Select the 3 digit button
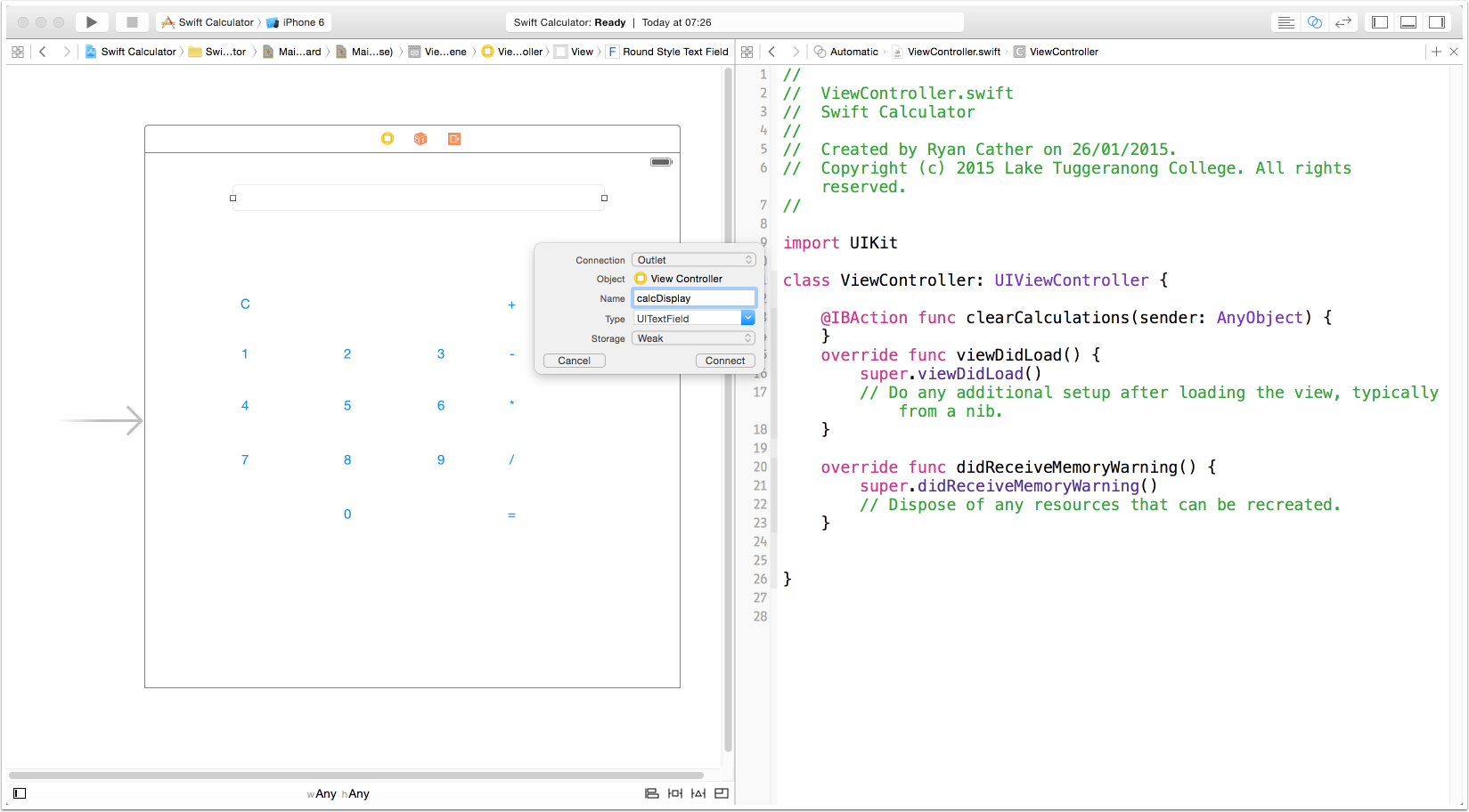 [441, 354]
